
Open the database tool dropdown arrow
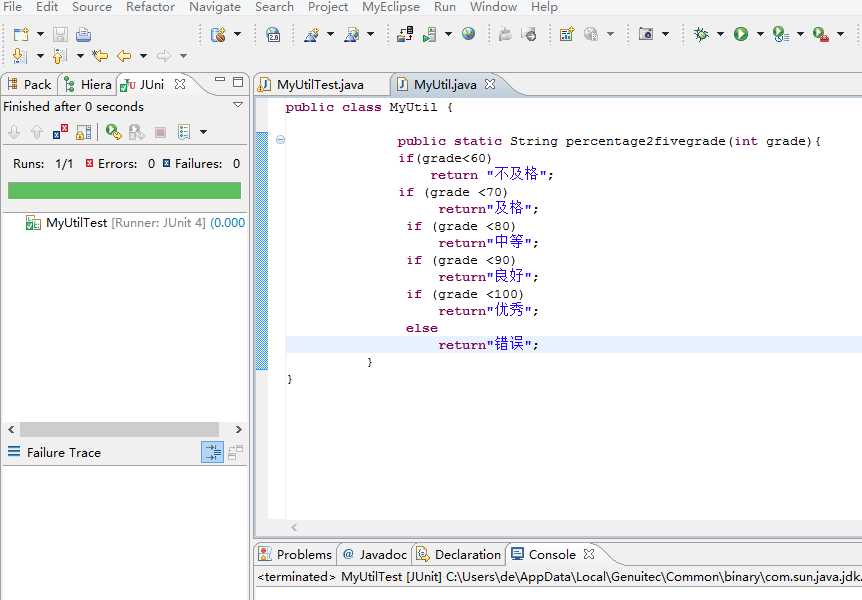(x=237, y=34)
